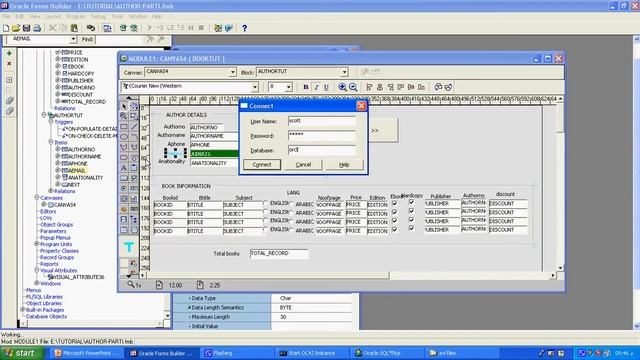Click the Connect to database toolbar icon

pos(91,28)
